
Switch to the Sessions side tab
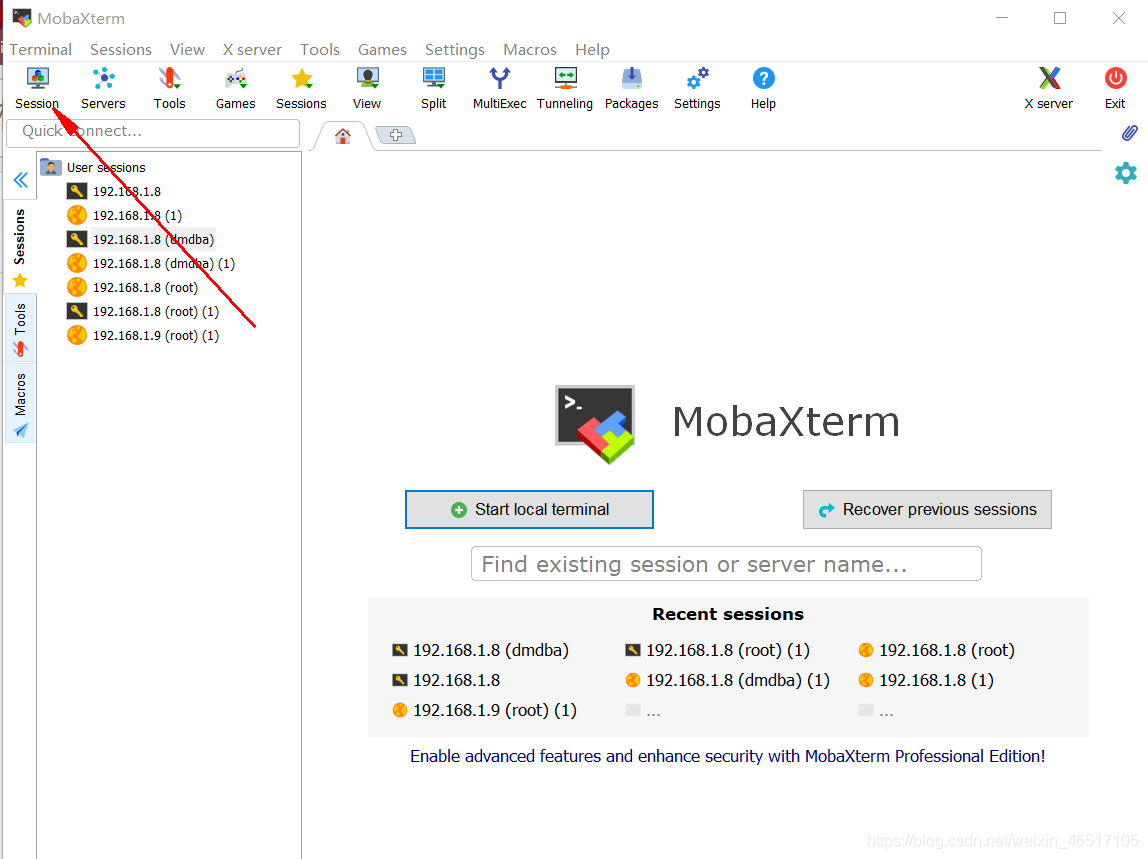pos(20,248)
